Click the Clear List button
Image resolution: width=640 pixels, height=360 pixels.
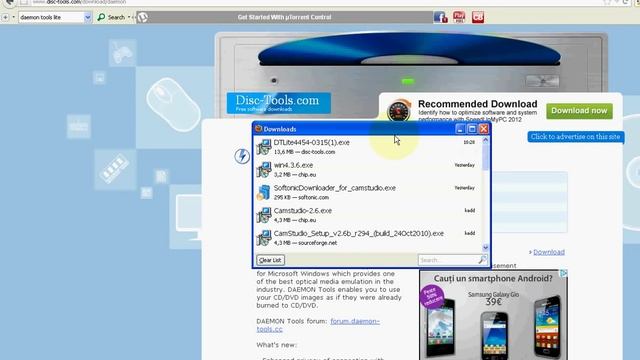pos(270,260)
